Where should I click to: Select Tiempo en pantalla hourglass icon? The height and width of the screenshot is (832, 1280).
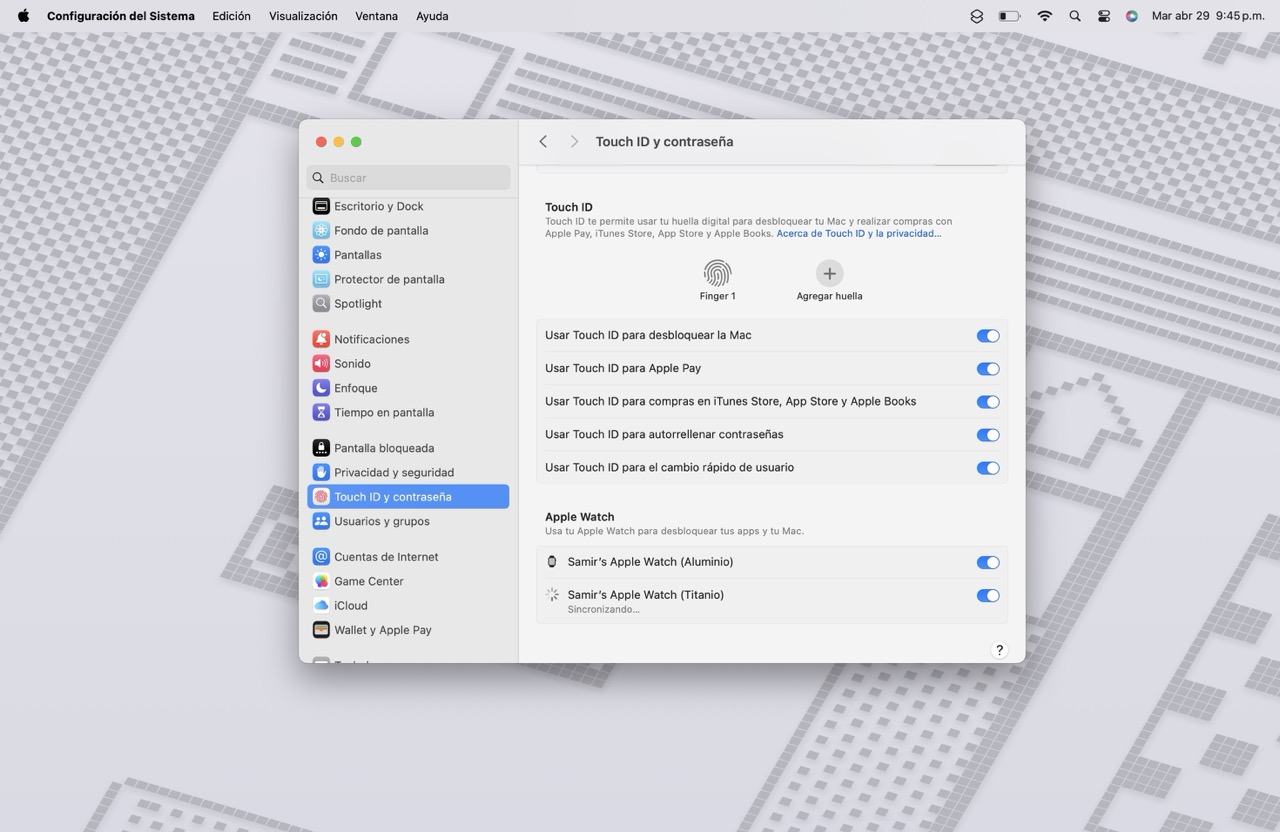[321, 412]
